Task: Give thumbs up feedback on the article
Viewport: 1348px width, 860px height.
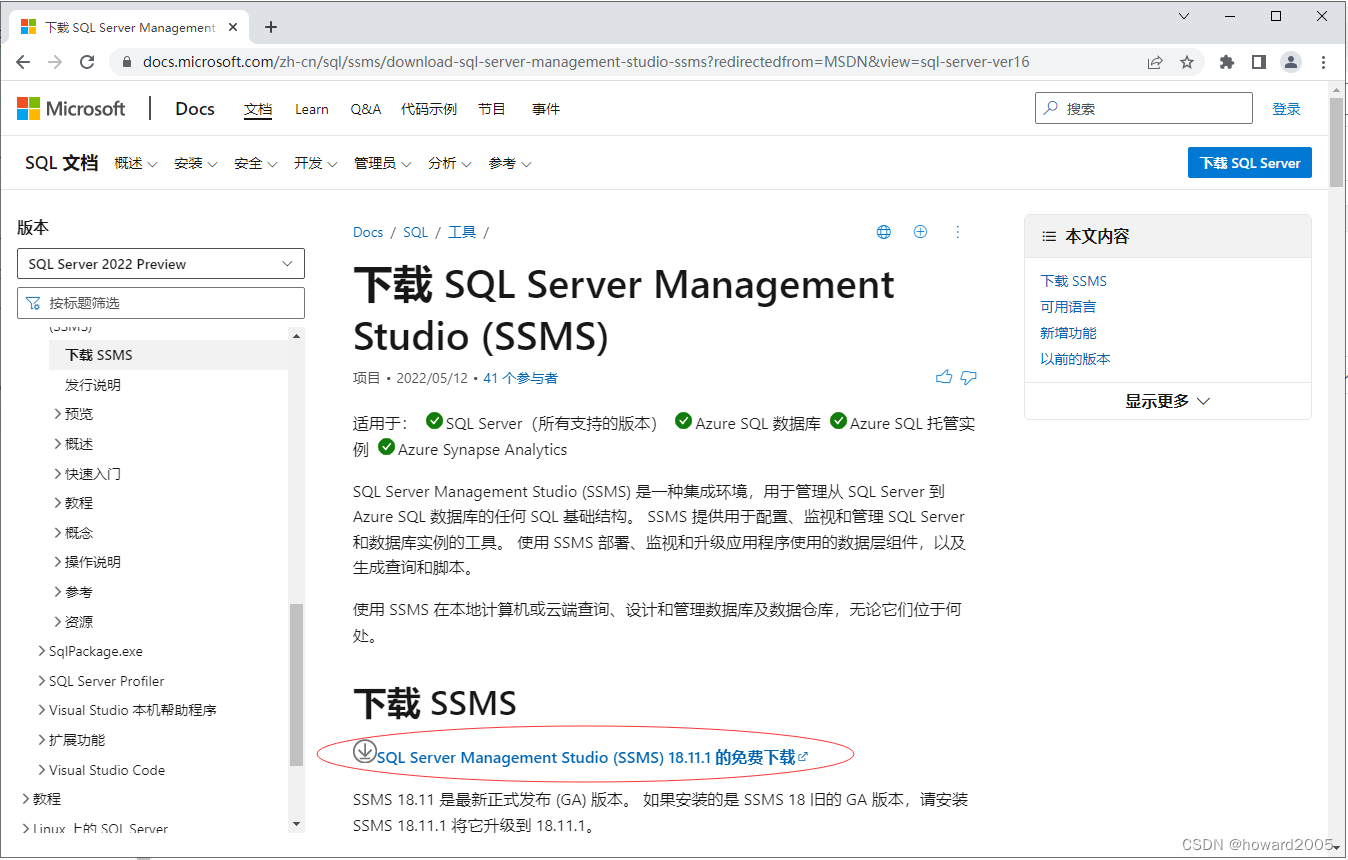Action: point(944,377)
